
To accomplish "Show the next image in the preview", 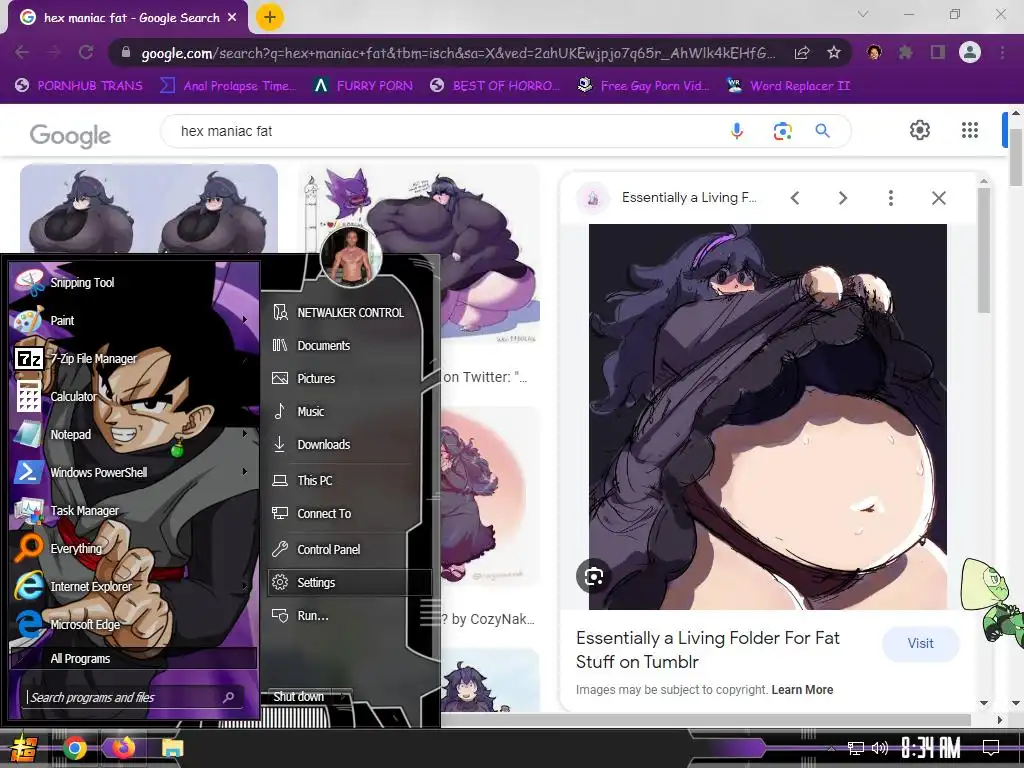I will [842, 198].
